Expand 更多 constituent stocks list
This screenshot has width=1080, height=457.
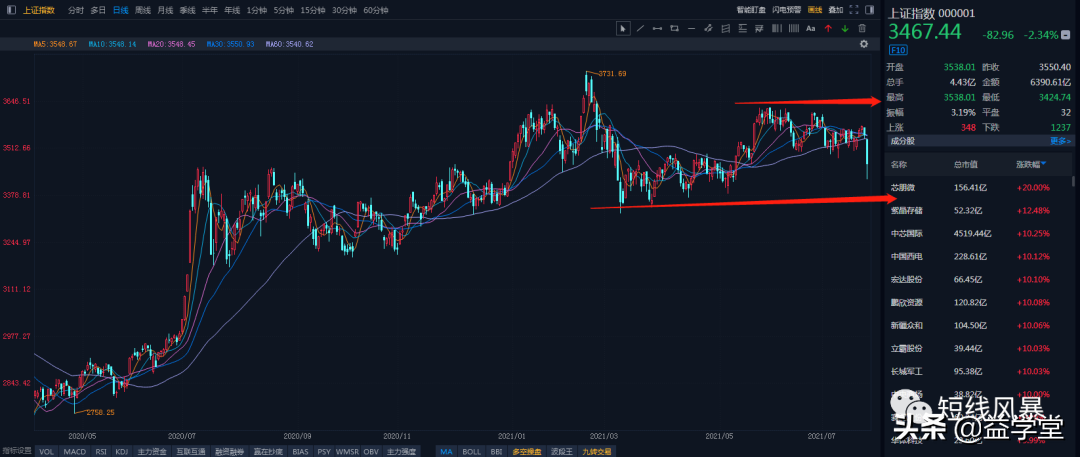pos(1060,141)
